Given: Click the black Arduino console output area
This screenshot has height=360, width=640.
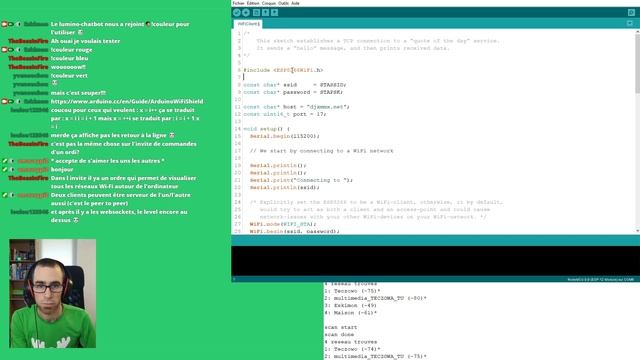Looking at the screenshot, I should pos(436,261).
